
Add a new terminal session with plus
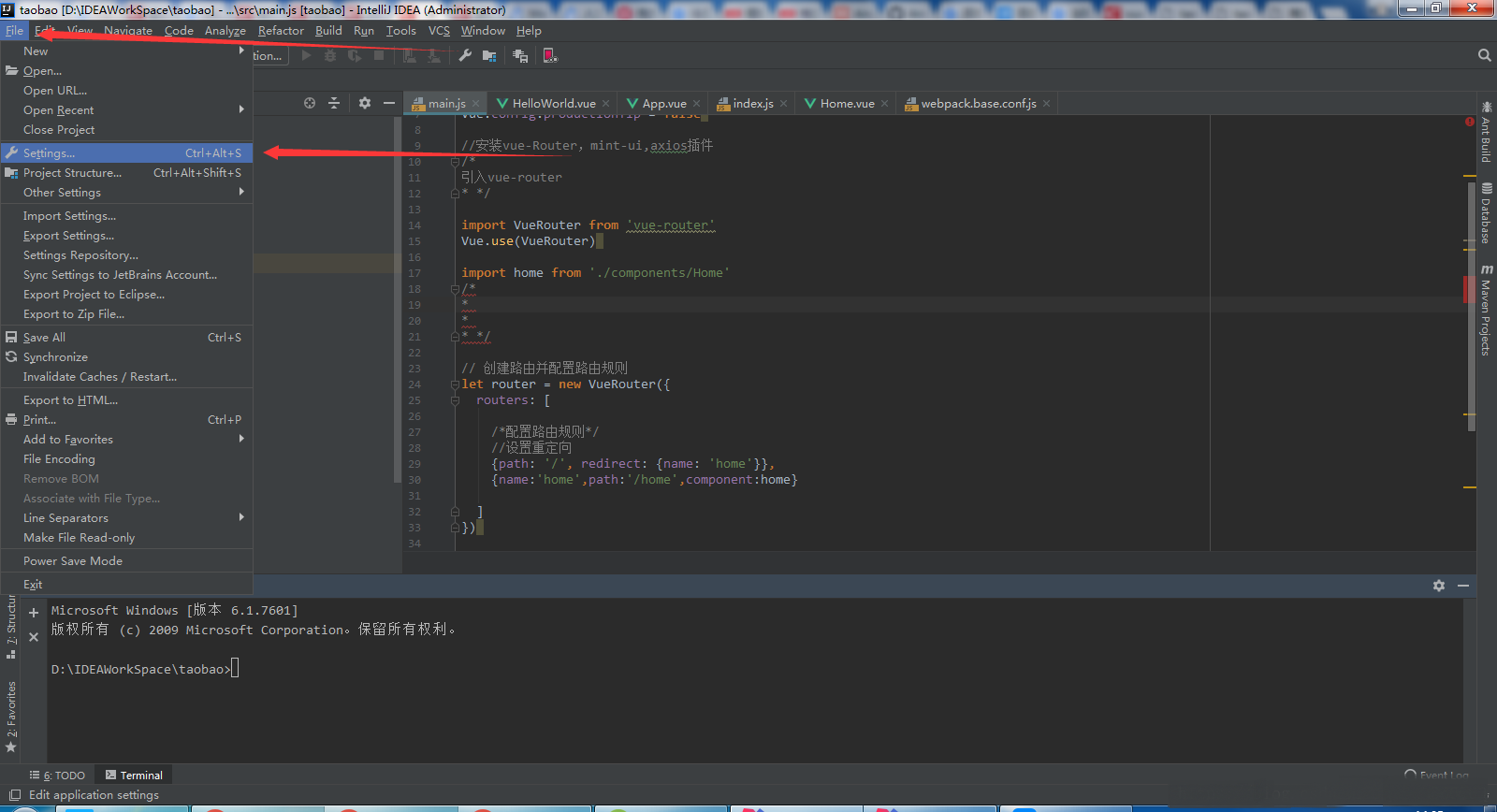click(x=34, y=613)
